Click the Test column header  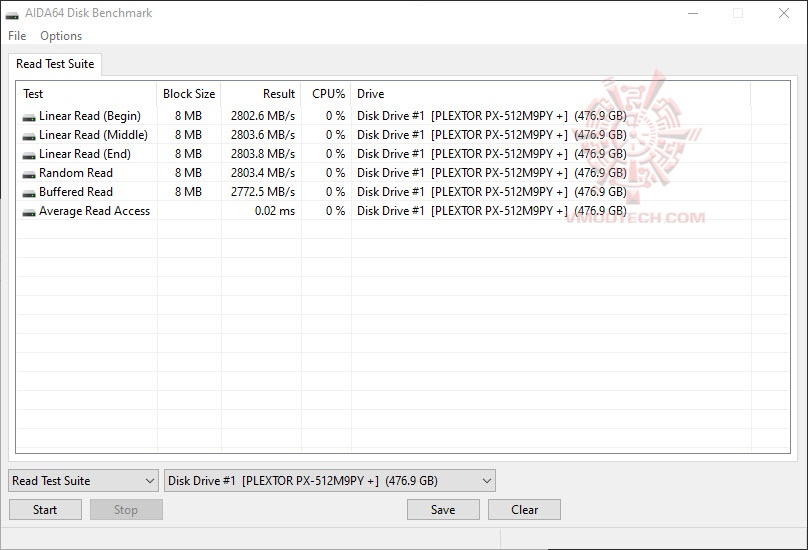87,94
